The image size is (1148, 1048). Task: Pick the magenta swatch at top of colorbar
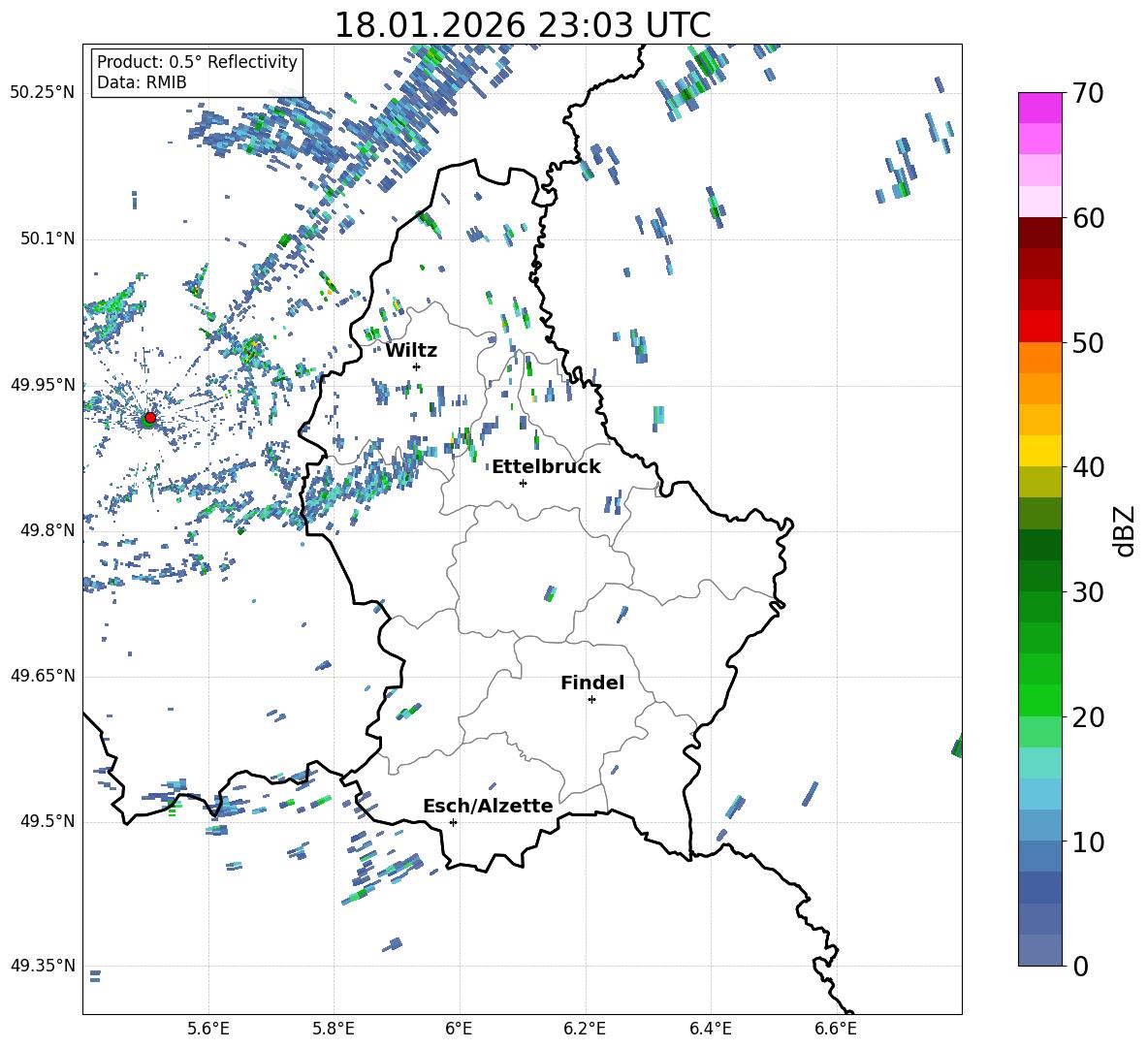click(x=1040, y=108)
